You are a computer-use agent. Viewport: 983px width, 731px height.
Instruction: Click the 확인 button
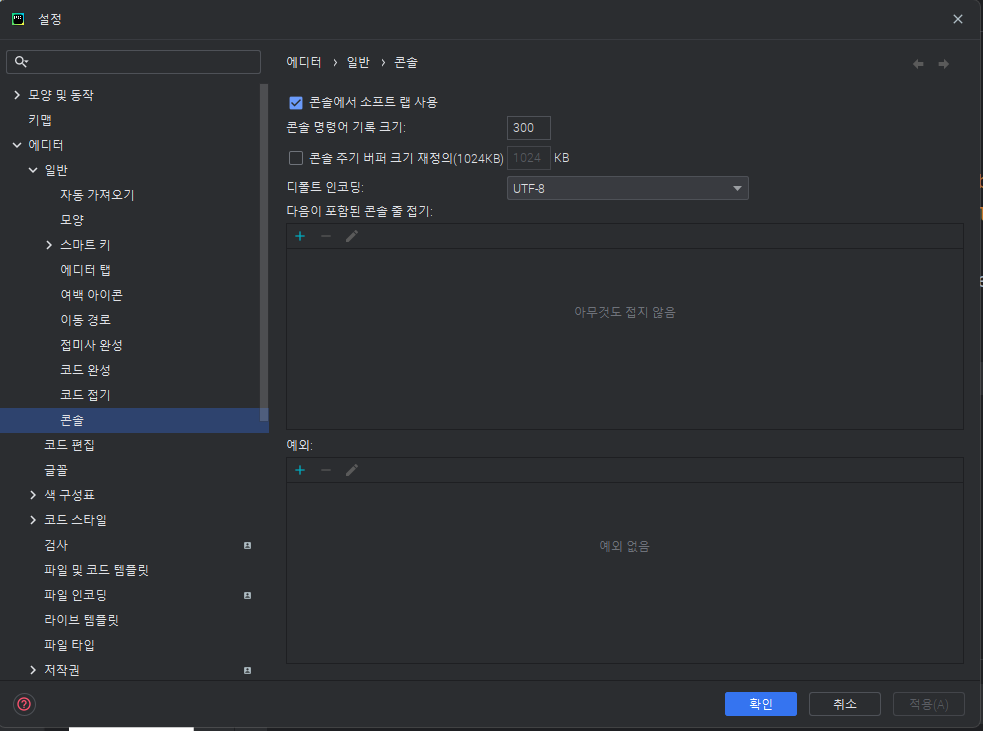(760, 704)
